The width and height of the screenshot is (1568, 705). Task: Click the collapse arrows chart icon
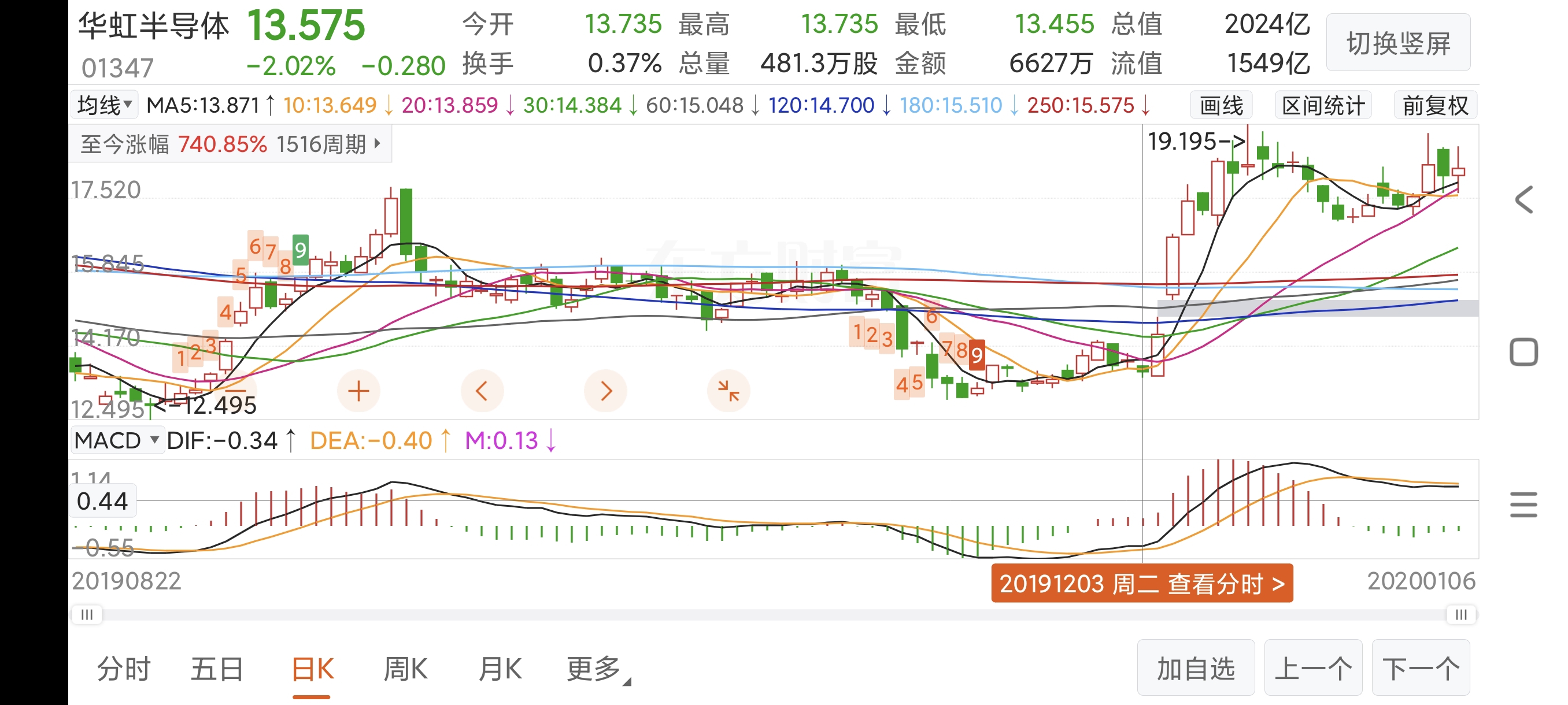click(x=728, y=391)
